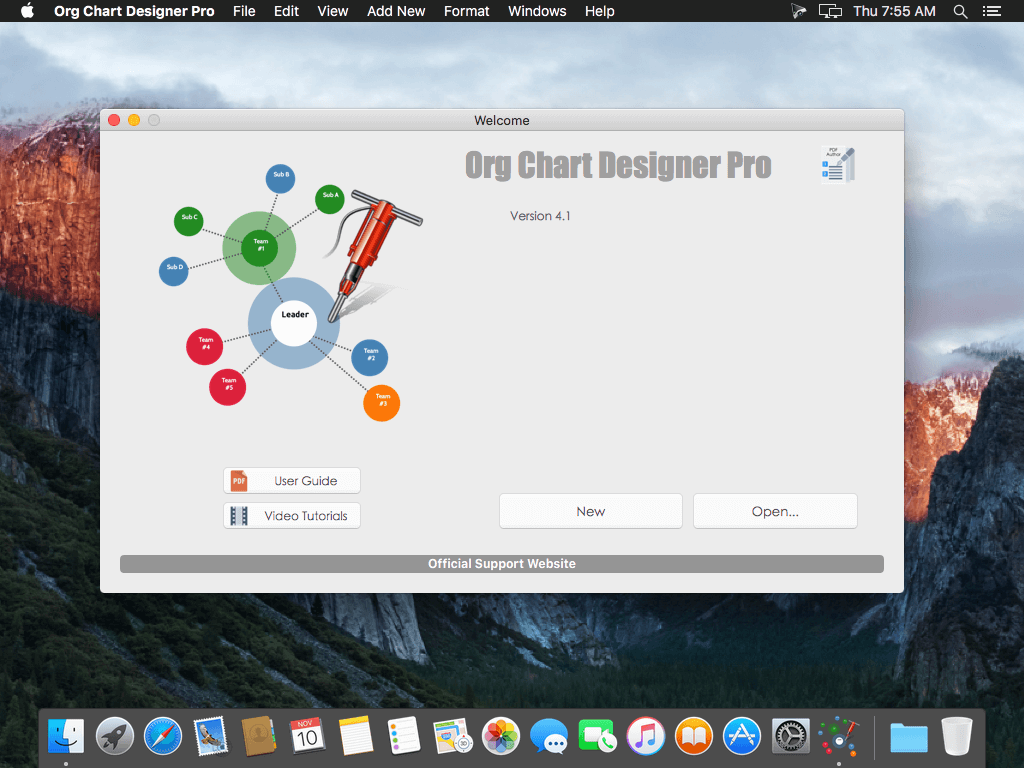1024x768 pixels.
Task: Click Org Chart Designer Pro dock icon
Action: pyautogui.click(x=839, y=735)
